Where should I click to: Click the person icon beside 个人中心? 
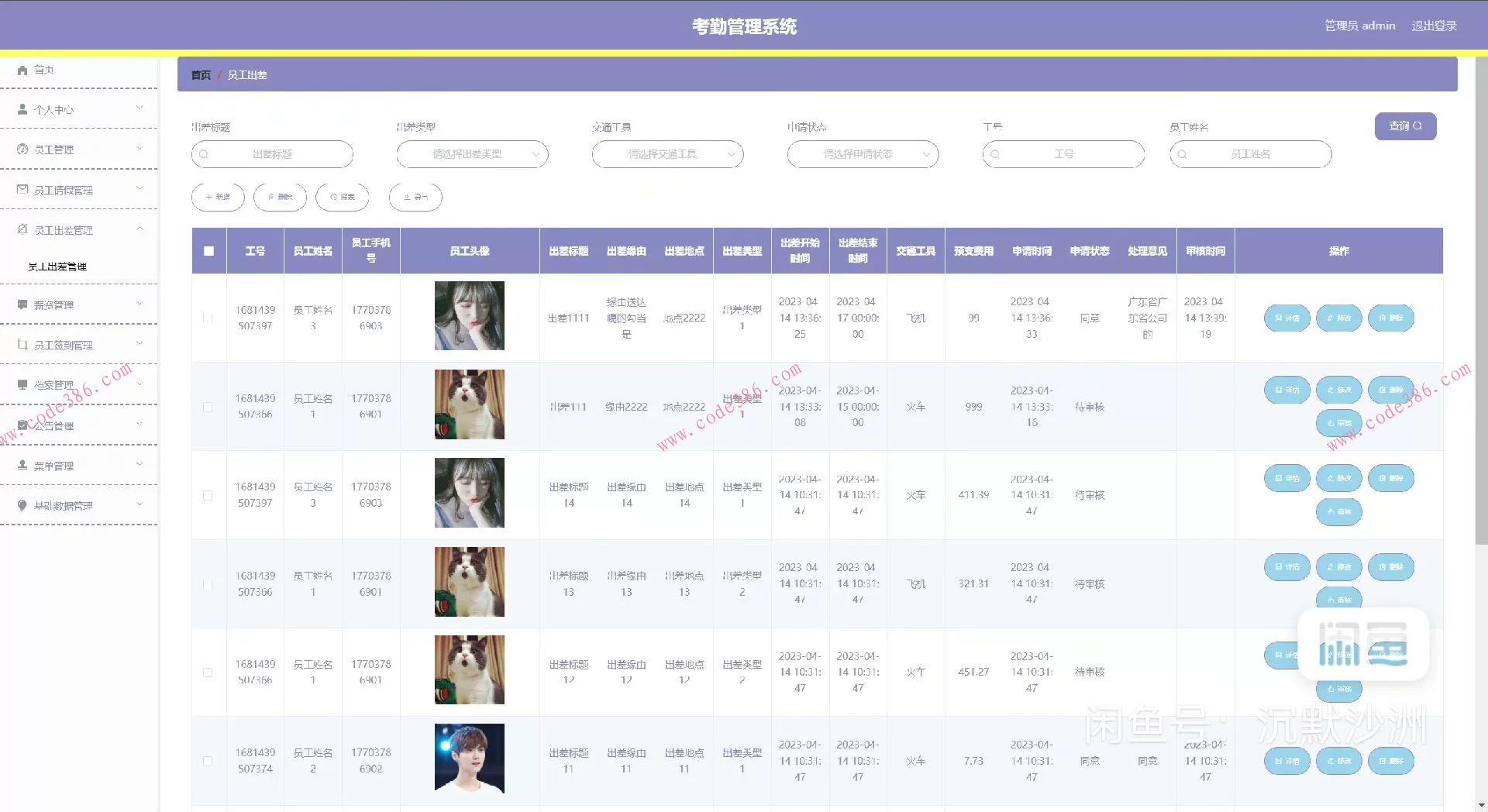[22, 109]
